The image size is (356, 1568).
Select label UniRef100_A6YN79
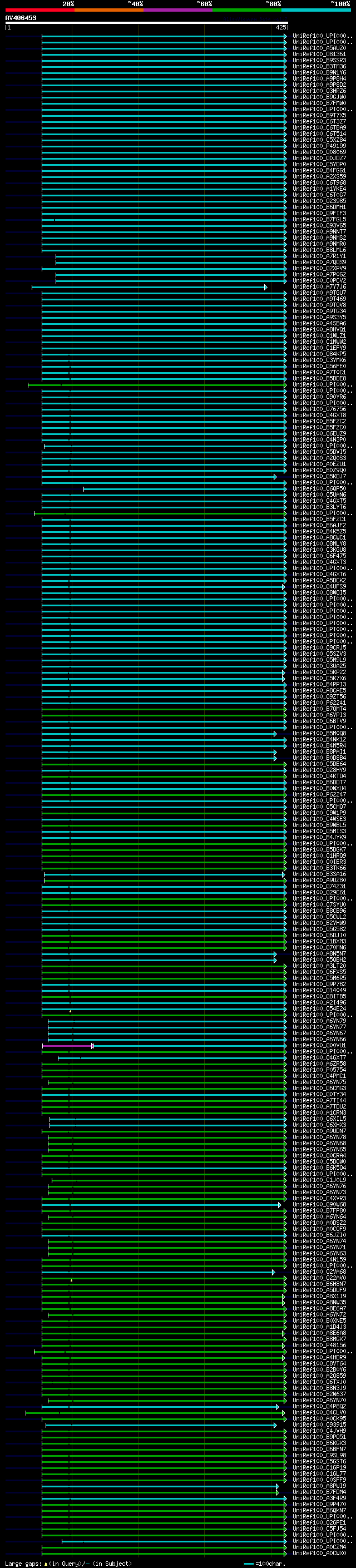click(319, 1021)
